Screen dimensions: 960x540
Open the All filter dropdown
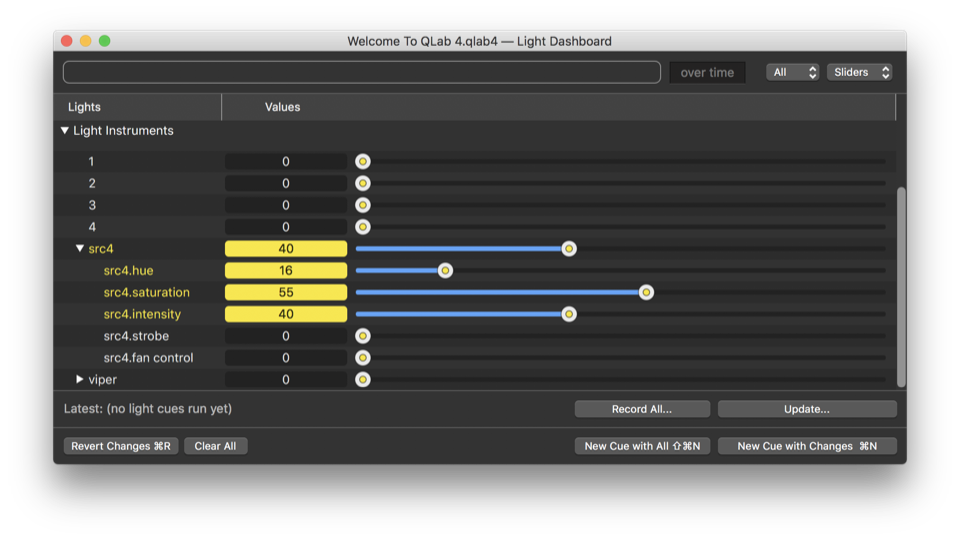[x=792, y=72]
